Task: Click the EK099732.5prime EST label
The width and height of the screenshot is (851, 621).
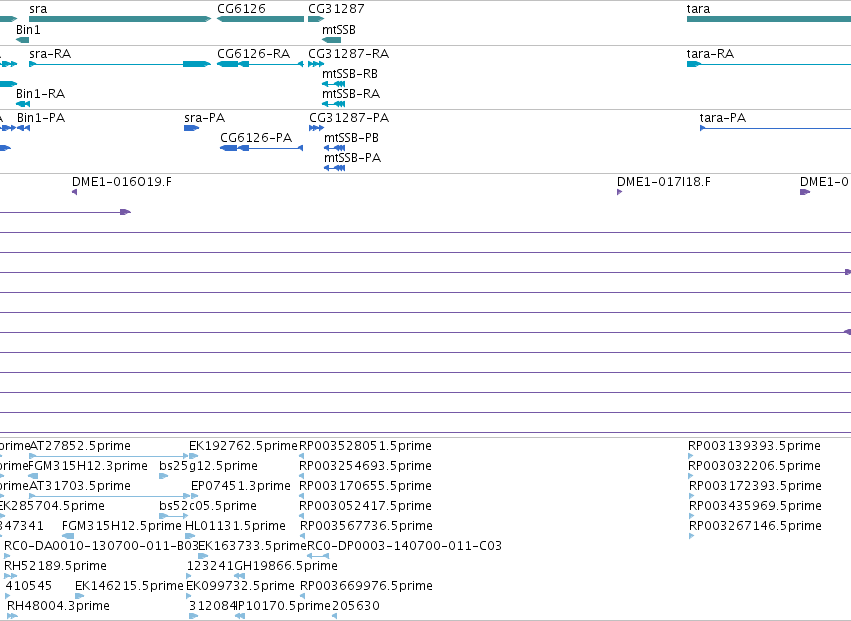Action: click(x=240, y=586)
